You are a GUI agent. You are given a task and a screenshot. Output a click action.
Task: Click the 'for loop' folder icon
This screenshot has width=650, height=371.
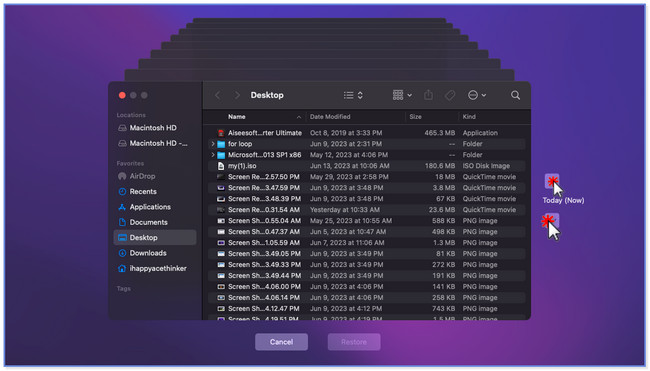[x=221, y=144]
